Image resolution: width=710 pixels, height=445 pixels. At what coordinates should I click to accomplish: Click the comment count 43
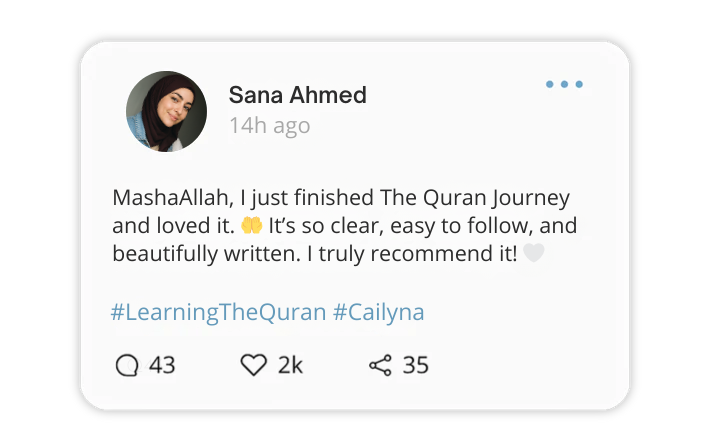click(162, 366)
